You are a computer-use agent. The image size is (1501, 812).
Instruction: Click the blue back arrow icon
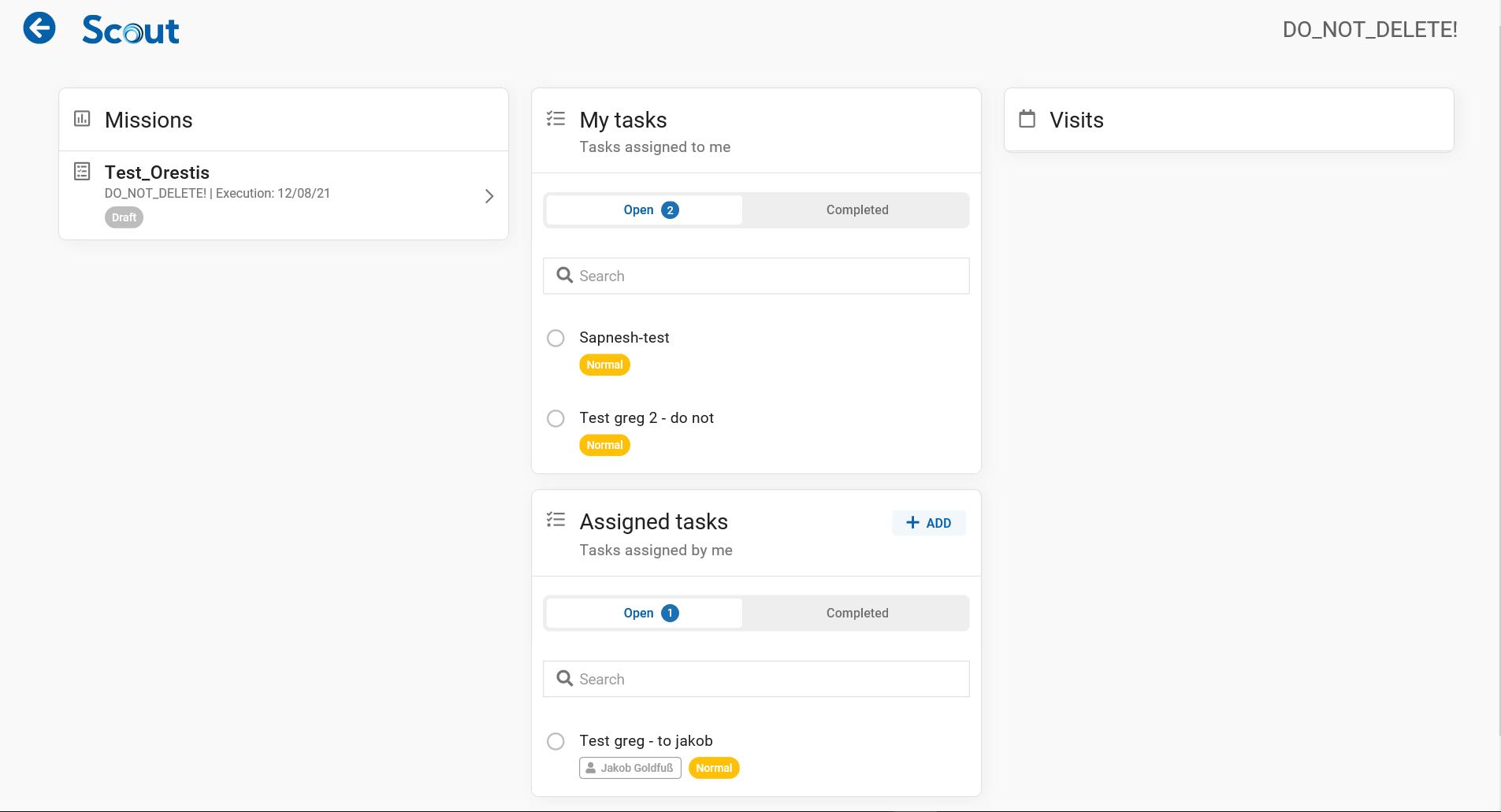coord(39,28)
